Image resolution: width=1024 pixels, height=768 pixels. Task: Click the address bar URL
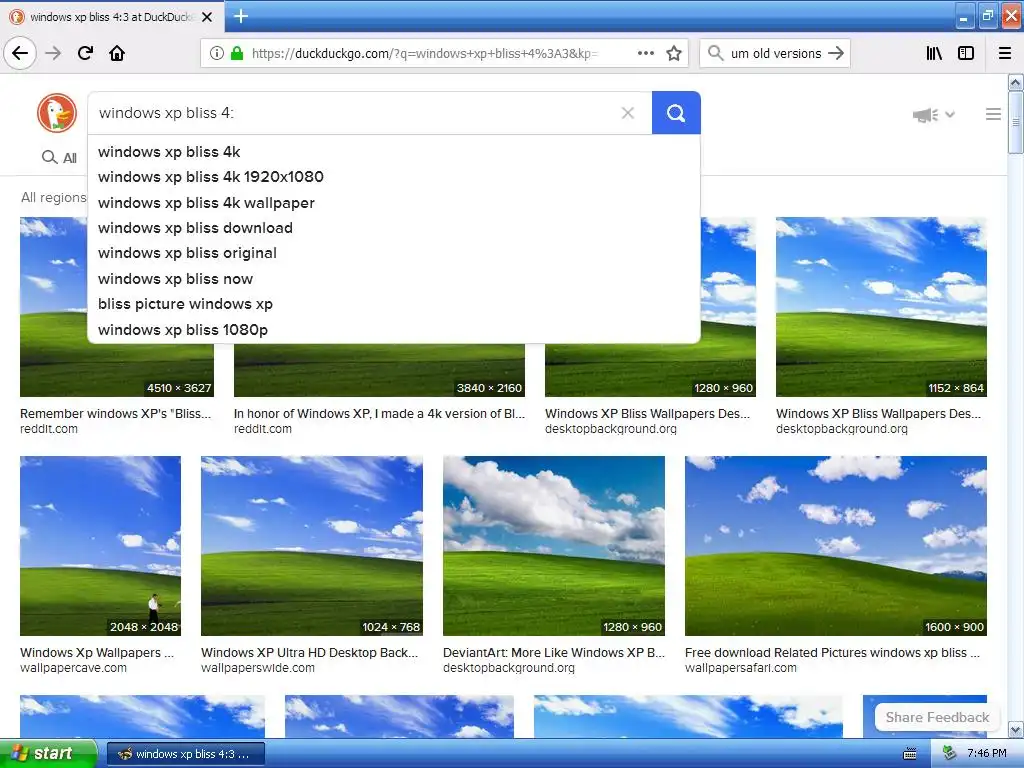(424, 53)
